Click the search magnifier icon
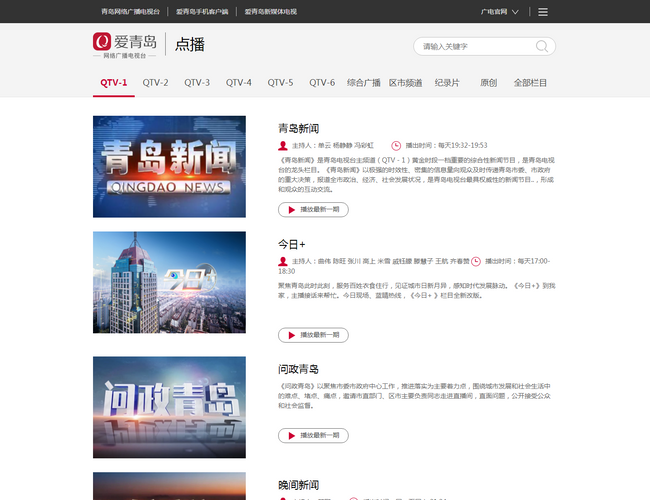This screenshot has height=500, width=650. tap(542, 46)
